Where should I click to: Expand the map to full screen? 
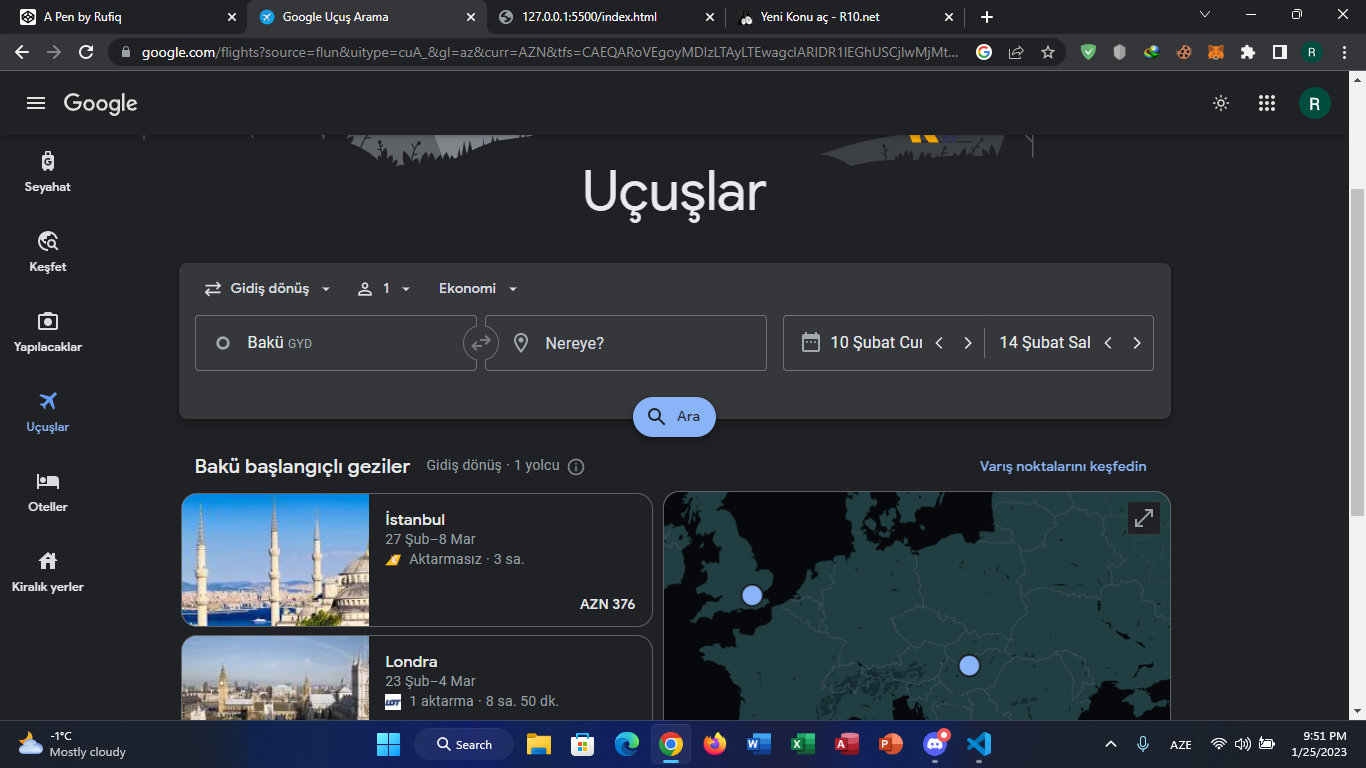tap(1144, 518)
